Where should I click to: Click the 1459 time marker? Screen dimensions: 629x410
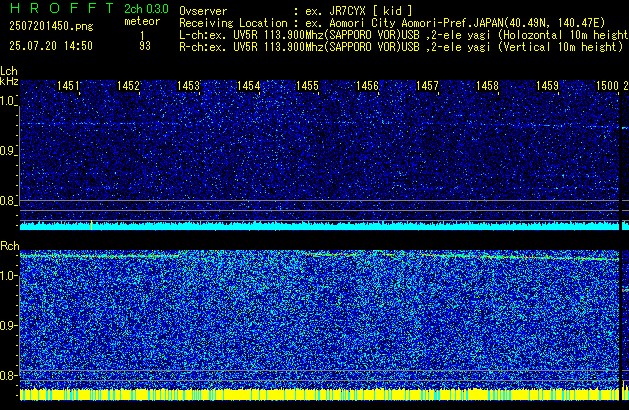547,86
